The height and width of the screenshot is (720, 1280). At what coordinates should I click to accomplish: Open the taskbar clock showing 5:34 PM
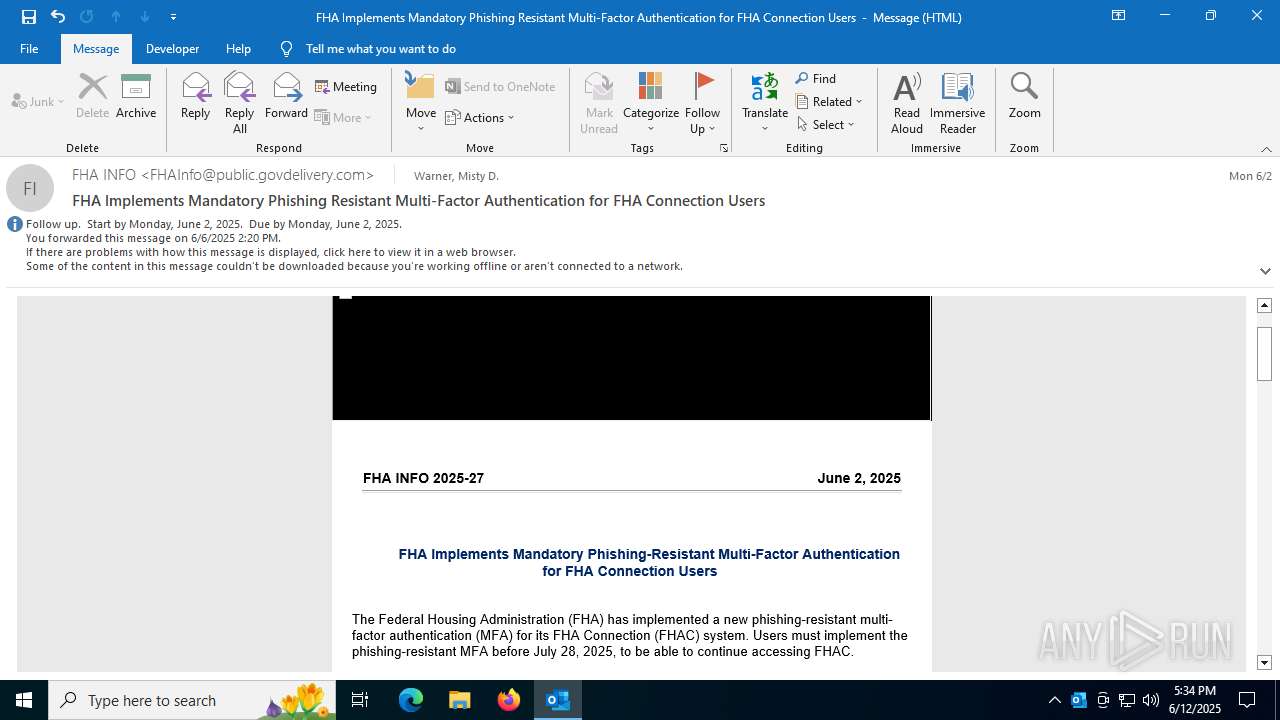click(1196, 700)
